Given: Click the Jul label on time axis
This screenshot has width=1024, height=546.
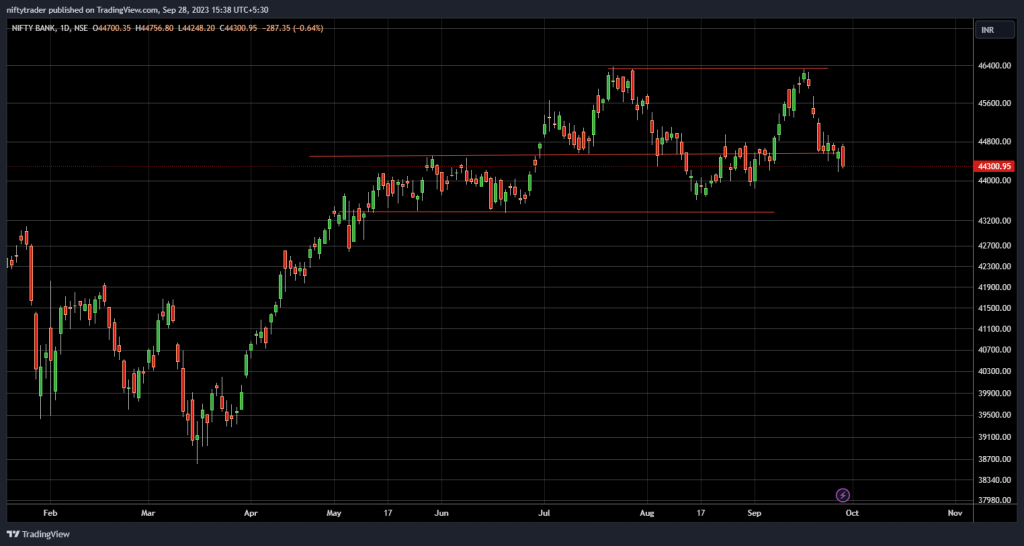Looking at the screenshot, I should (543, 513).
